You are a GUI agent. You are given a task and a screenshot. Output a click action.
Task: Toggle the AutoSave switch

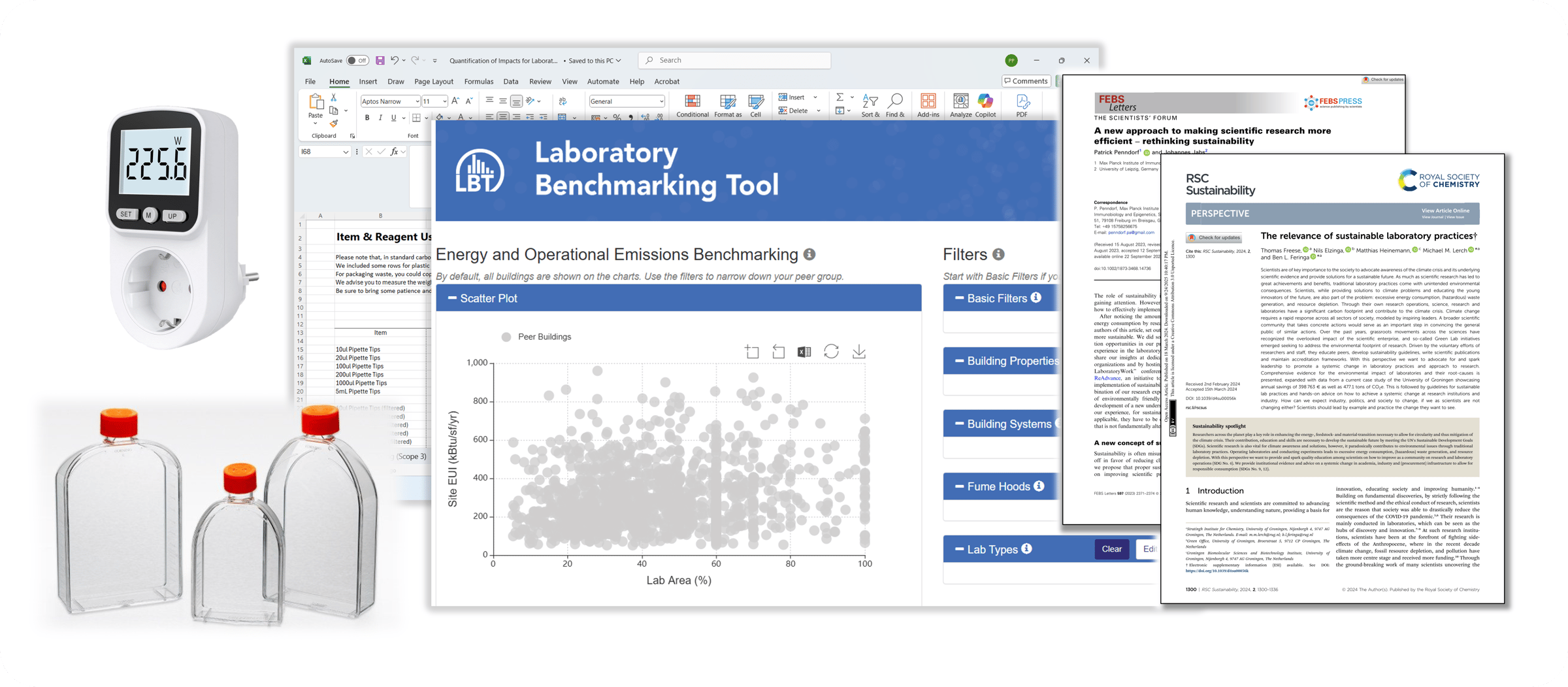point(357,60)
